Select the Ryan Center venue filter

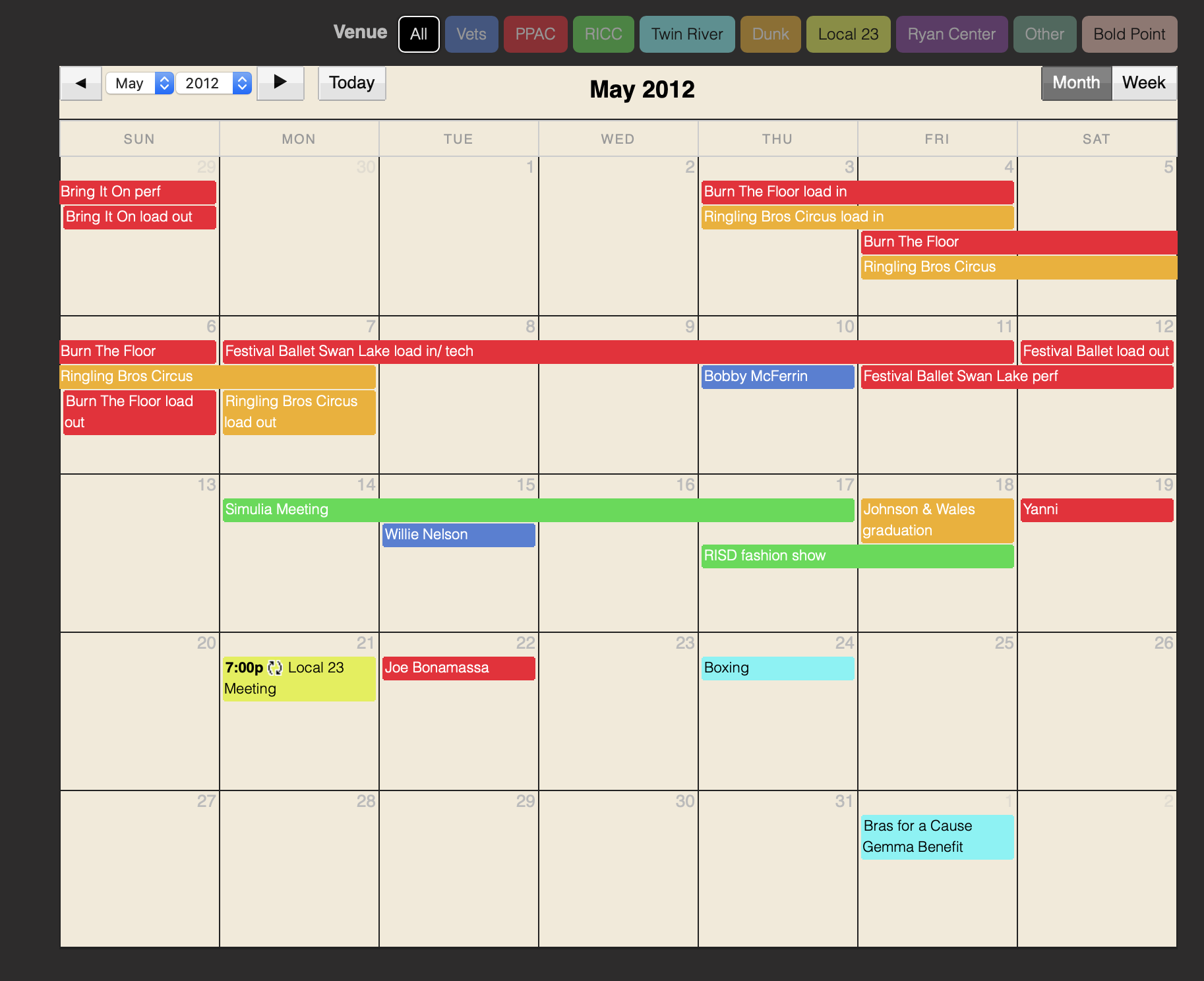[x=951, y=34]
